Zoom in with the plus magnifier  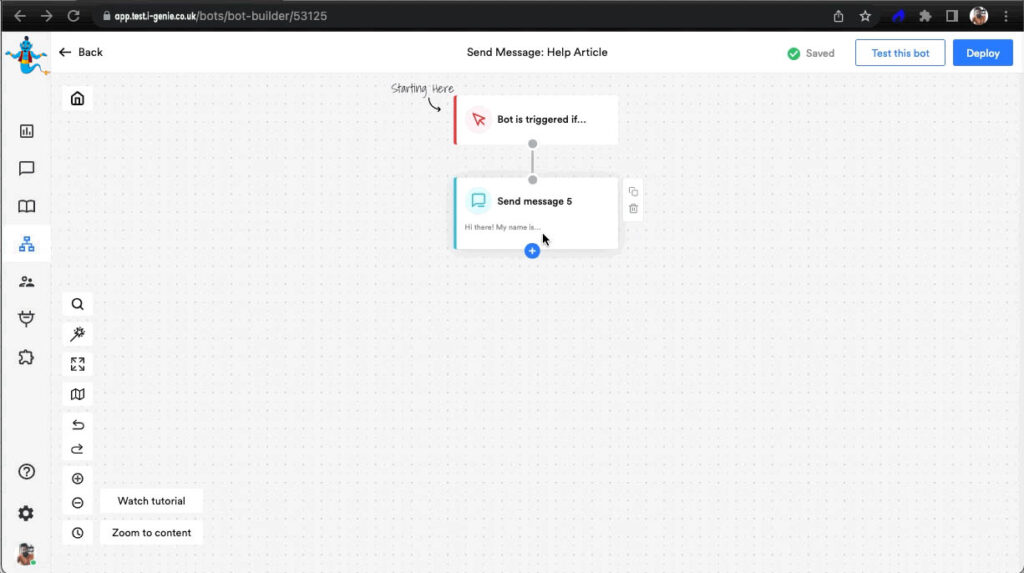pos(77,479)
